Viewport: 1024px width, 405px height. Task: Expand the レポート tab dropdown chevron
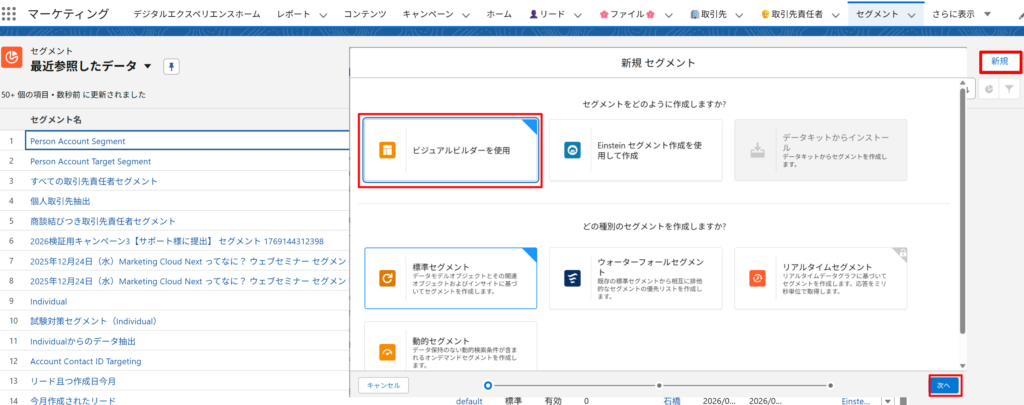[x=323, y=14]
